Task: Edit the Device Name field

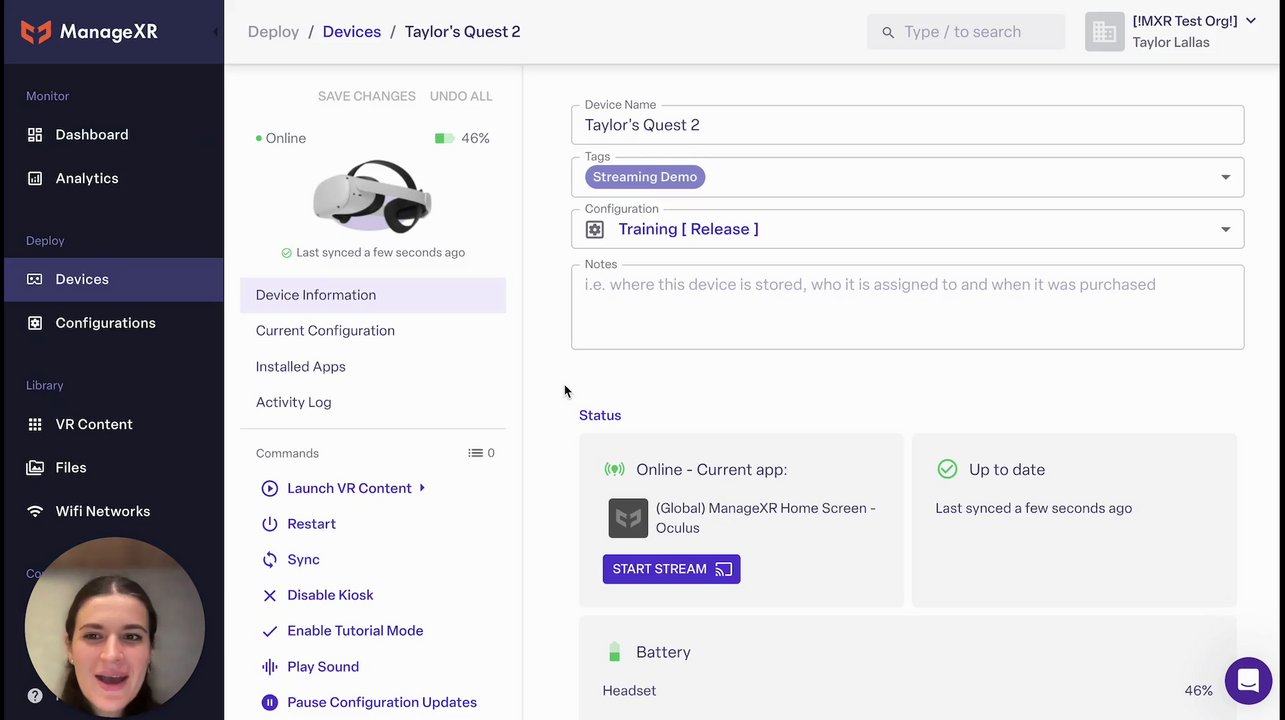Action: (x=907, y=125)
